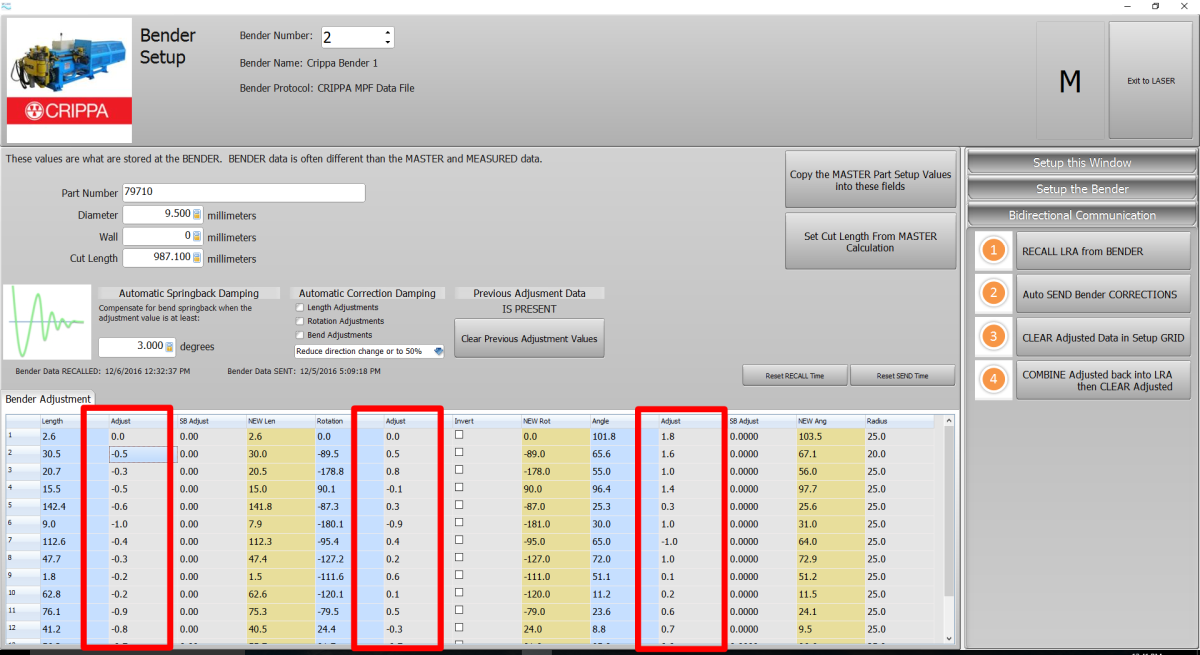Enable Rotation Adjustments checkbox
This screenshot has width=1200, height=655.
300,321
